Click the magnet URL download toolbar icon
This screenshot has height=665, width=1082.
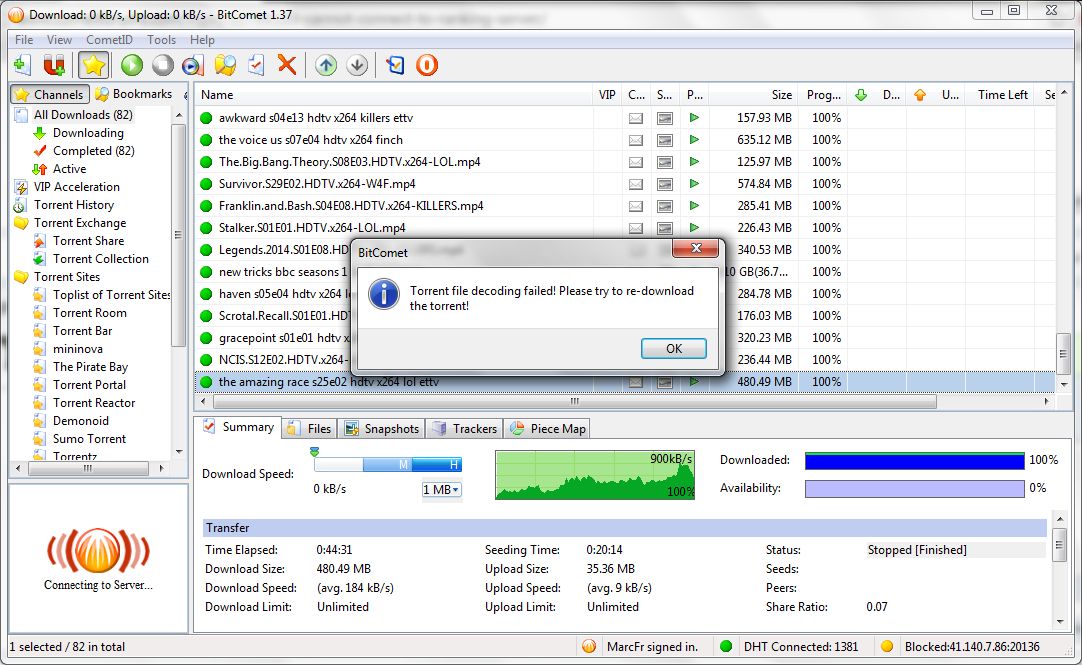coord(54,65)
